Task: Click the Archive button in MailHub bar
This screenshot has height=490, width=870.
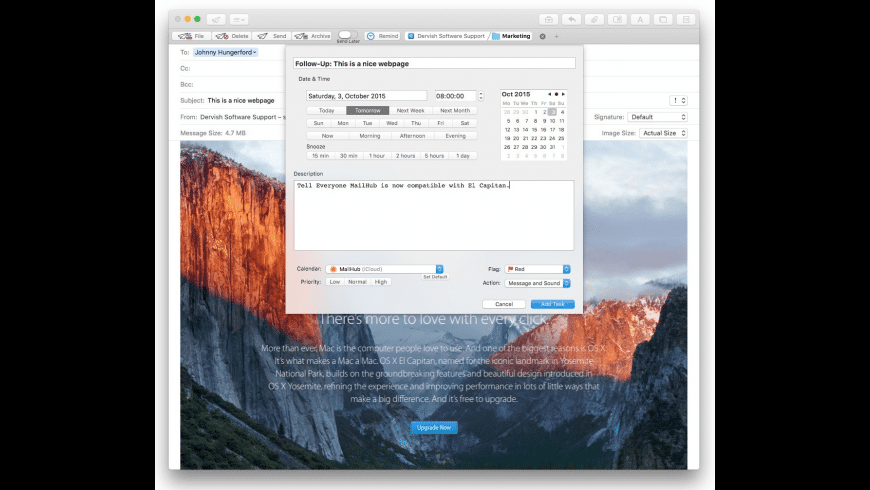Action: coord(312,36)
